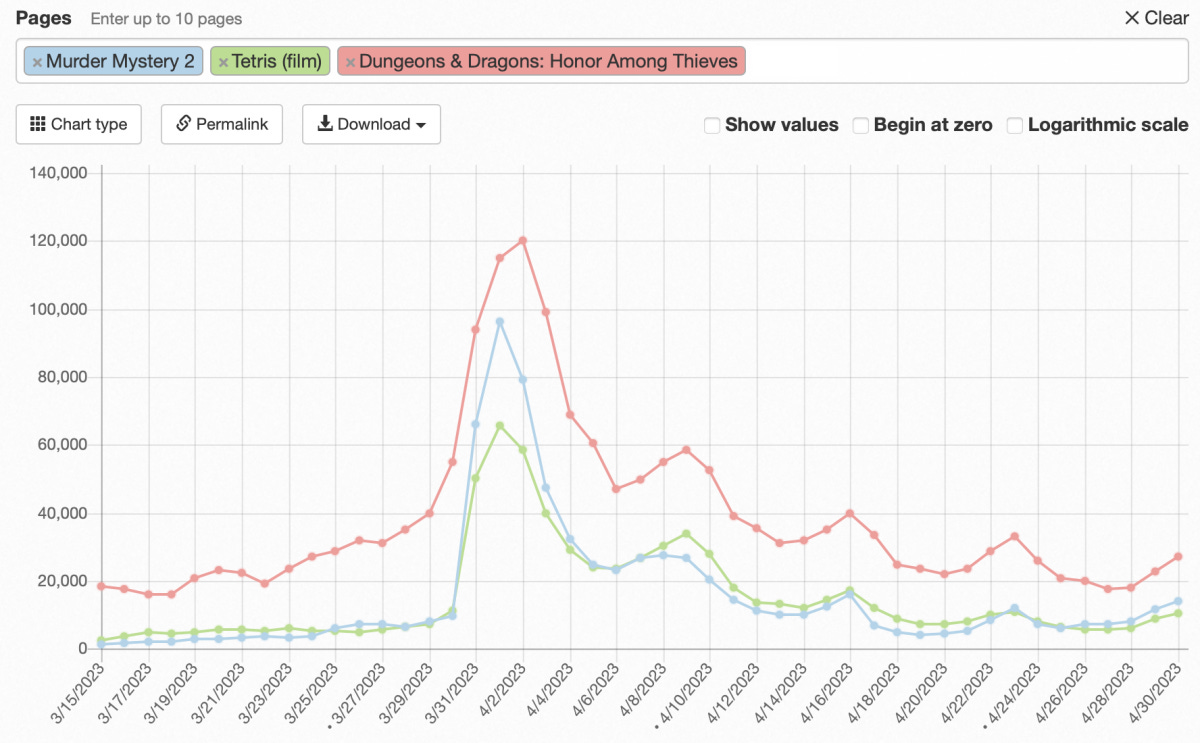This screenshot has width=1200, height=743.
Task: Click the Clear pages button
Action: pos(1157,18)
